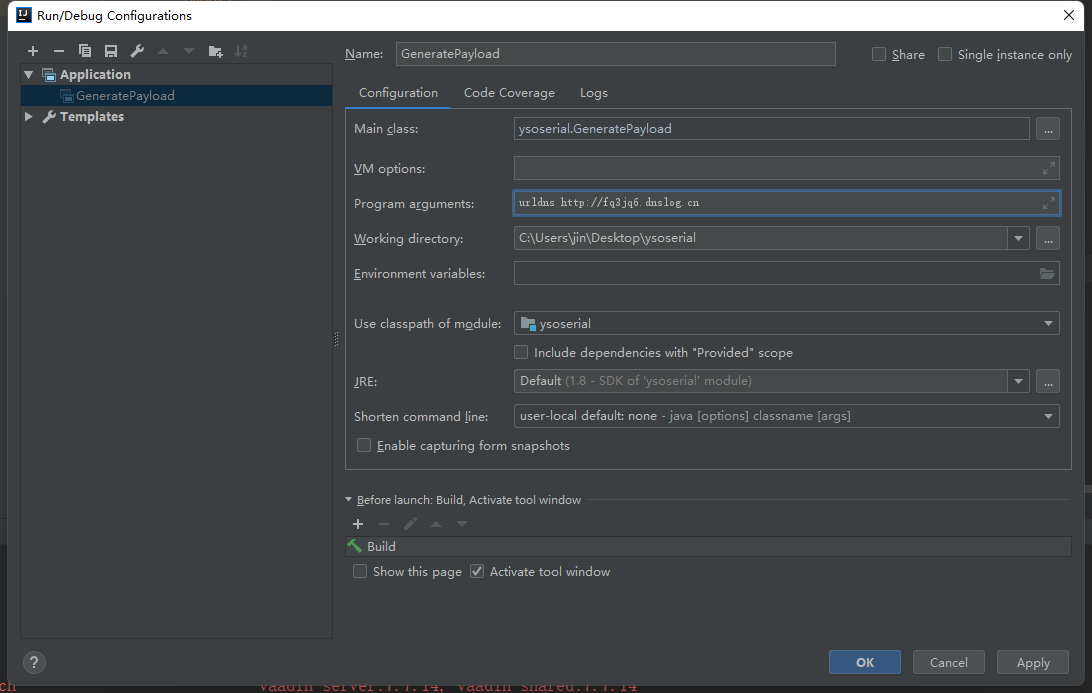
Task: Toggle the Share checkbox
Action: point(879,54)
